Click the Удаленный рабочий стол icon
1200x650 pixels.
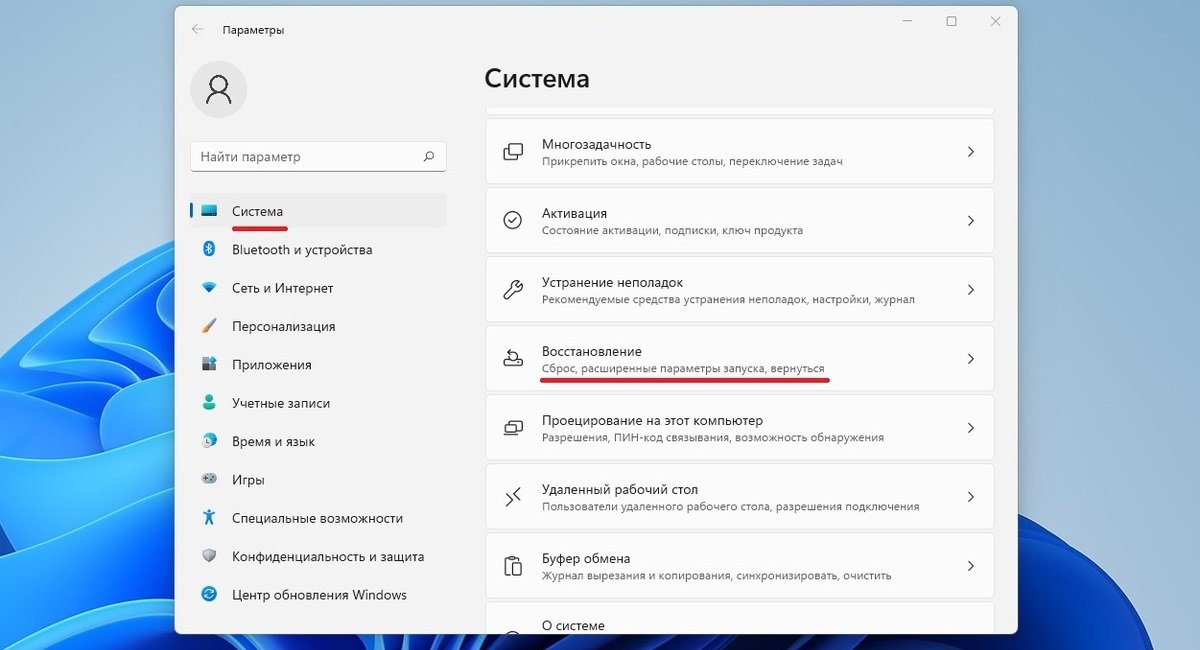513,497
